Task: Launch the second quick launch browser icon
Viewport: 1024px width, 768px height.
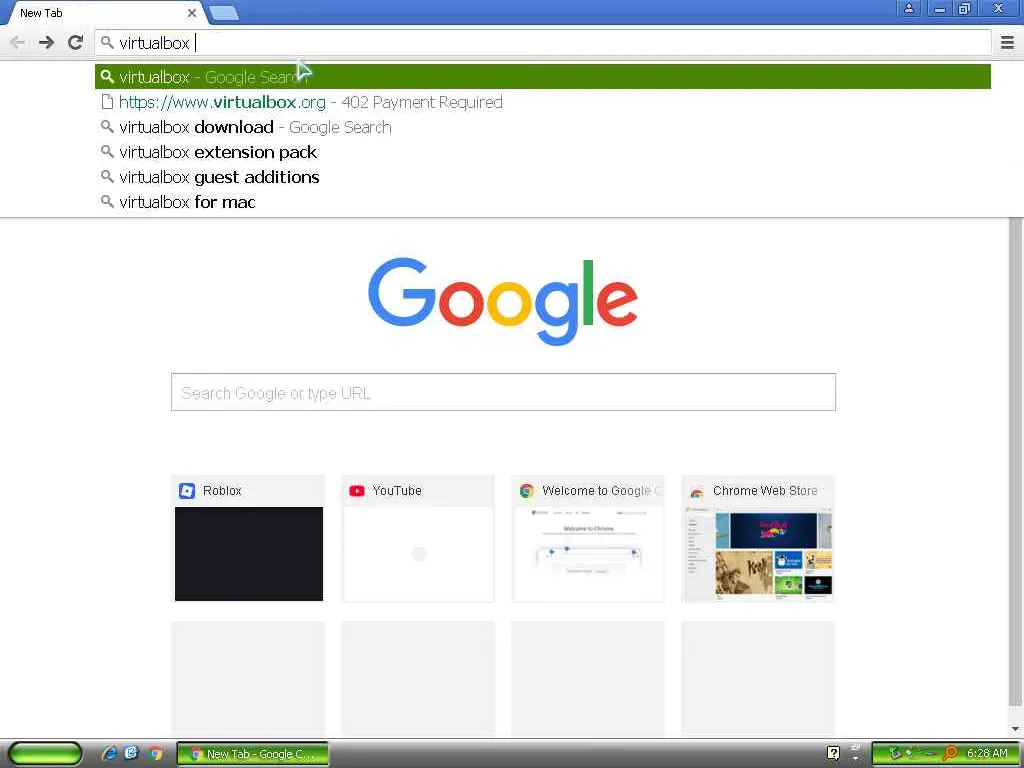Action: 131,753
